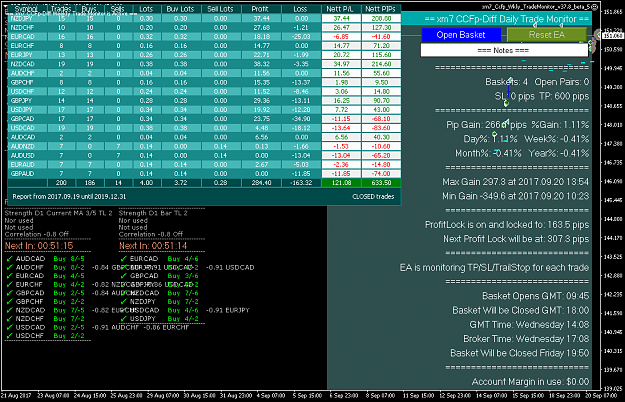This screenshot has height=402, width=625.
Task: Click "Strength D1 Bar TL 2" heading
Action: coord(153,213)
